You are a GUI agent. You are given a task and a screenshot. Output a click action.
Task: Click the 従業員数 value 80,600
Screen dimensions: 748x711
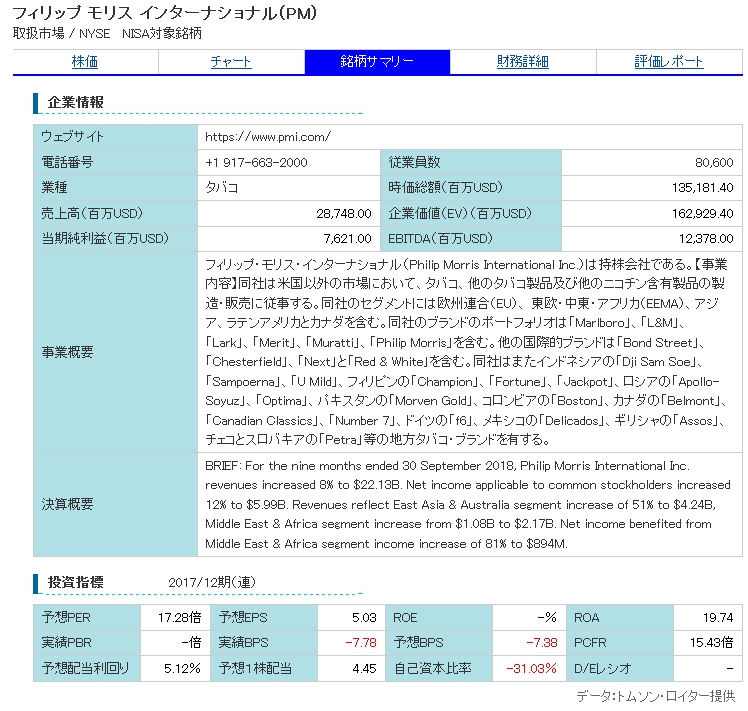(x=714, y=162)
